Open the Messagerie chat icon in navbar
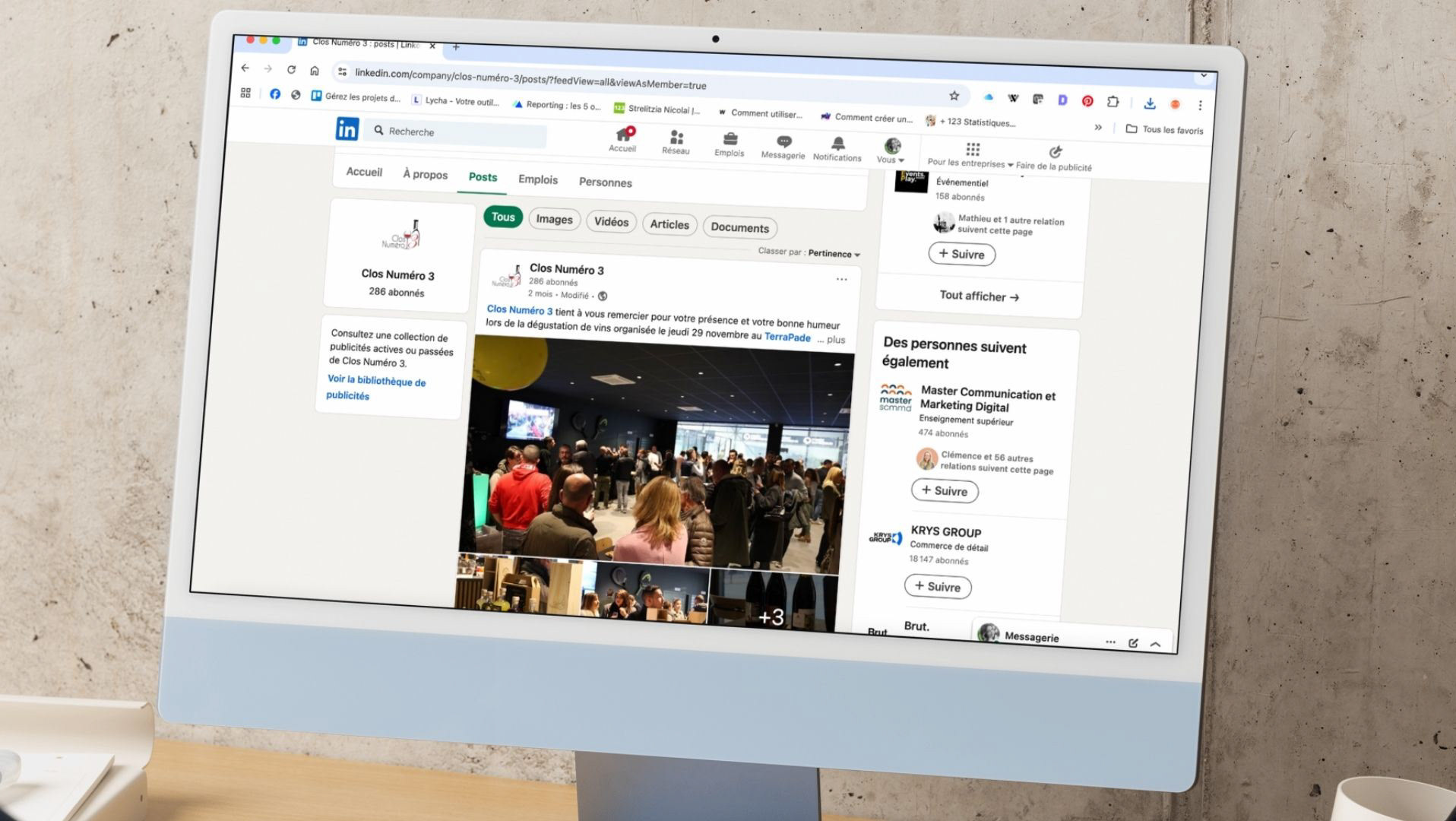This screenshot has width=1456, height=821. point(784,141)
